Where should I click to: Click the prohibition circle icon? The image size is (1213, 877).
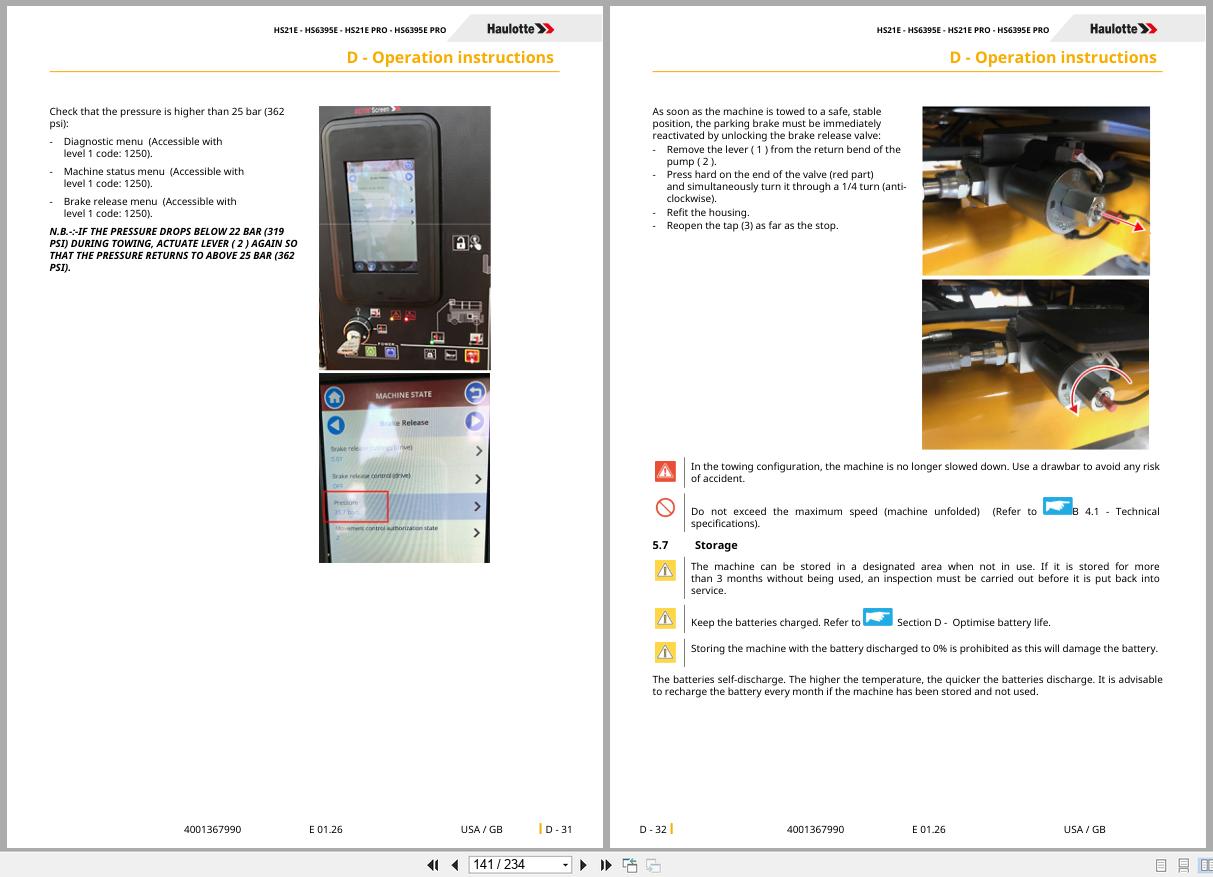coord(665,508)
